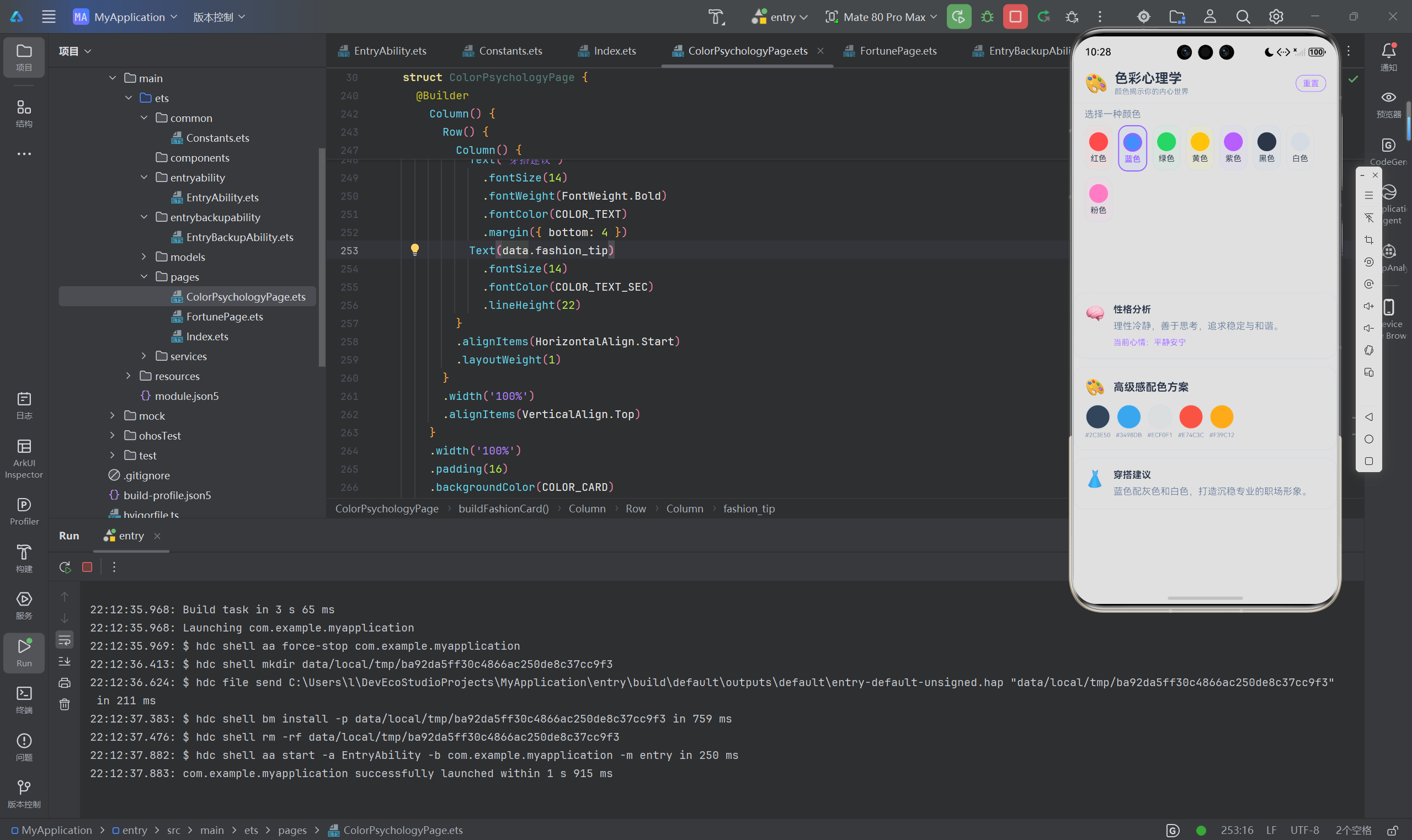Open the CodeGenie assistant panel
1412x840 pixels.
[x=1388, y=152]
